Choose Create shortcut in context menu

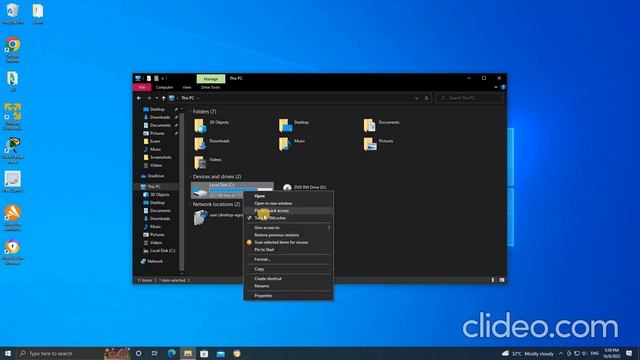(289, 278)
